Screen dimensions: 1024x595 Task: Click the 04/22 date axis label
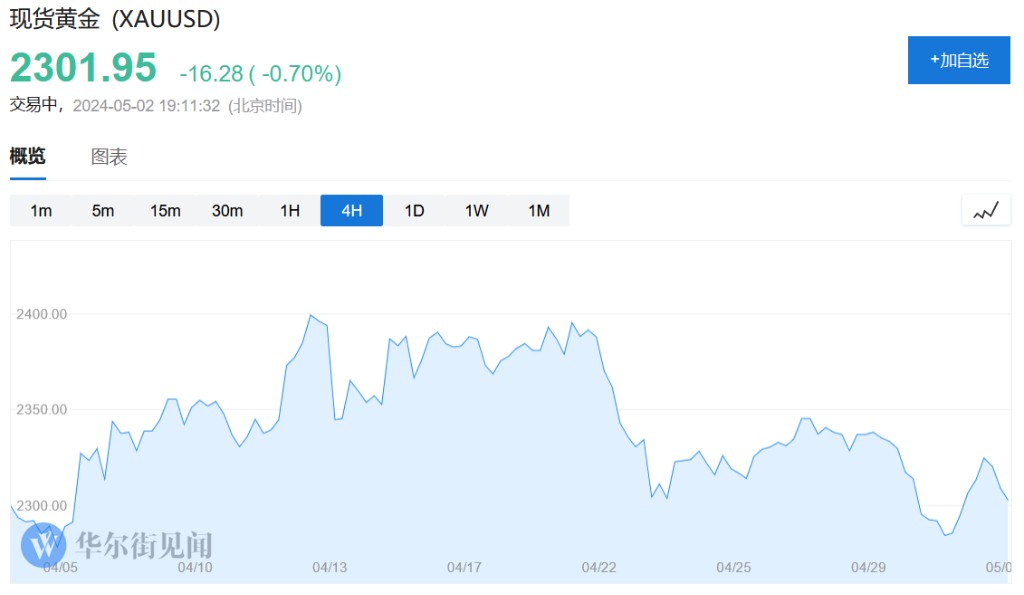tap(599, 567)
